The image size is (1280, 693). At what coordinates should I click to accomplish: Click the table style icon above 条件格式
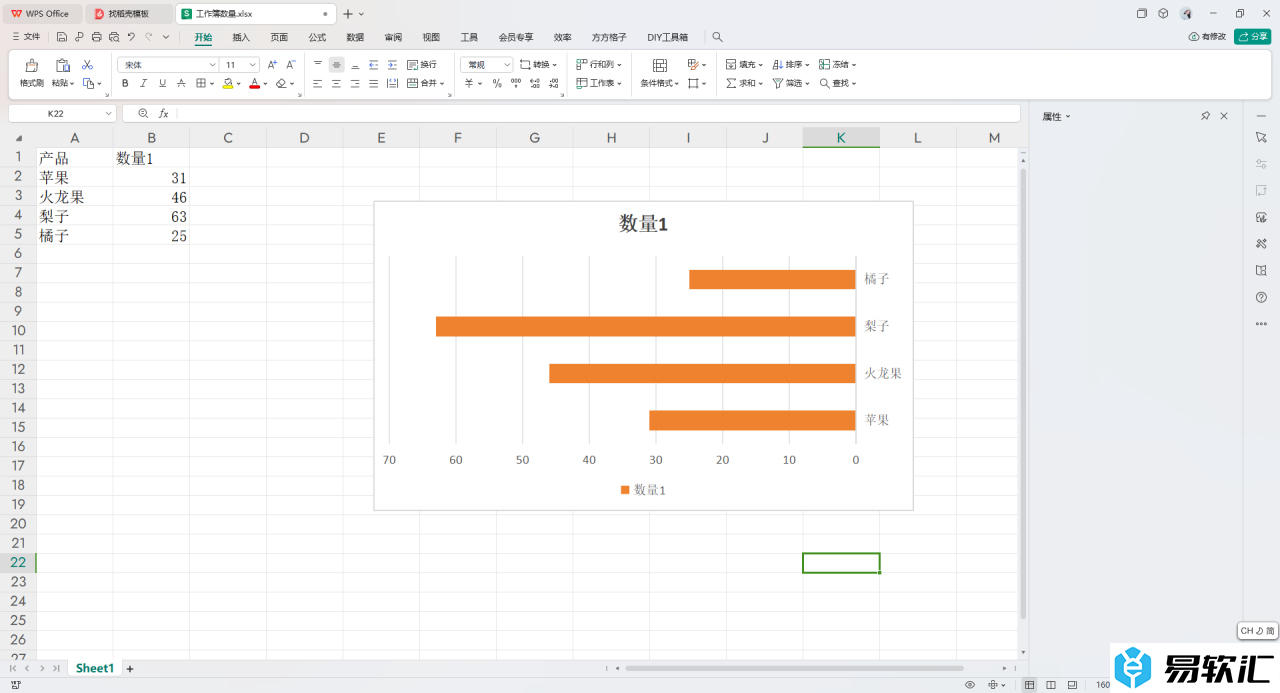coord(659,65)
